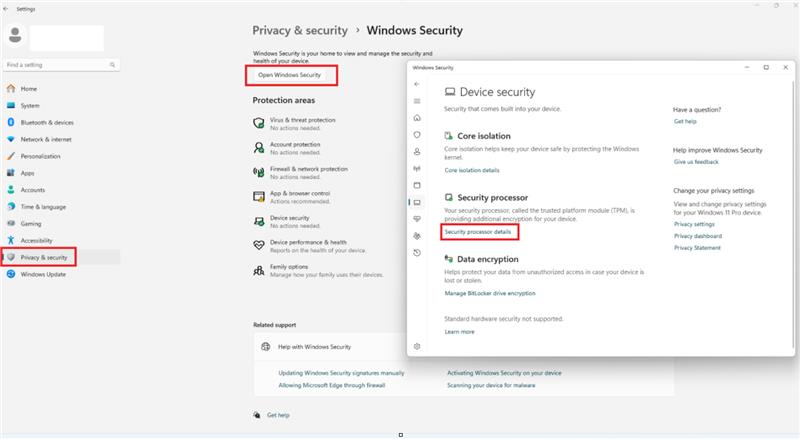Click Manage BitLocker drive encryption link
Screen dimensions: 800x439
pyautogui.click(x=490, y=293)
